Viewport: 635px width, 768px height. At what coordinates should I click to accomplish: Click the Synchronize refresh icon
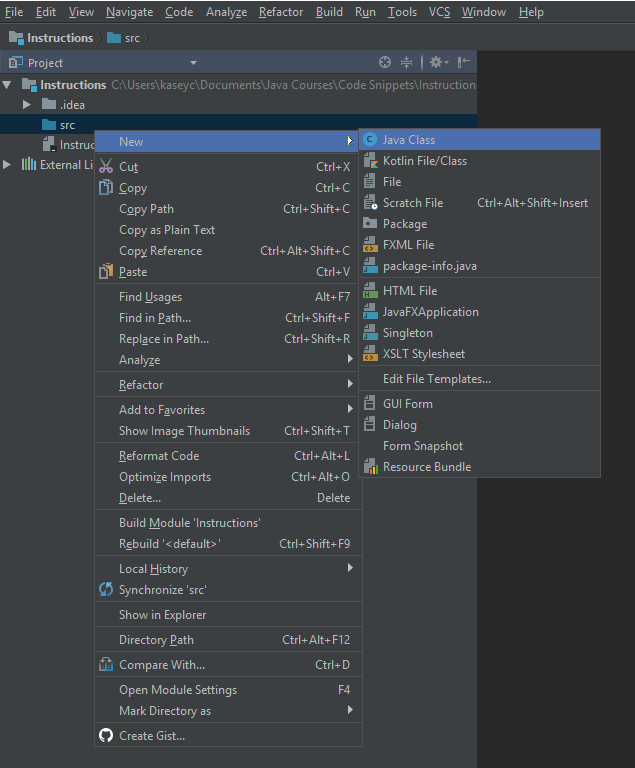tap(106, 589)
